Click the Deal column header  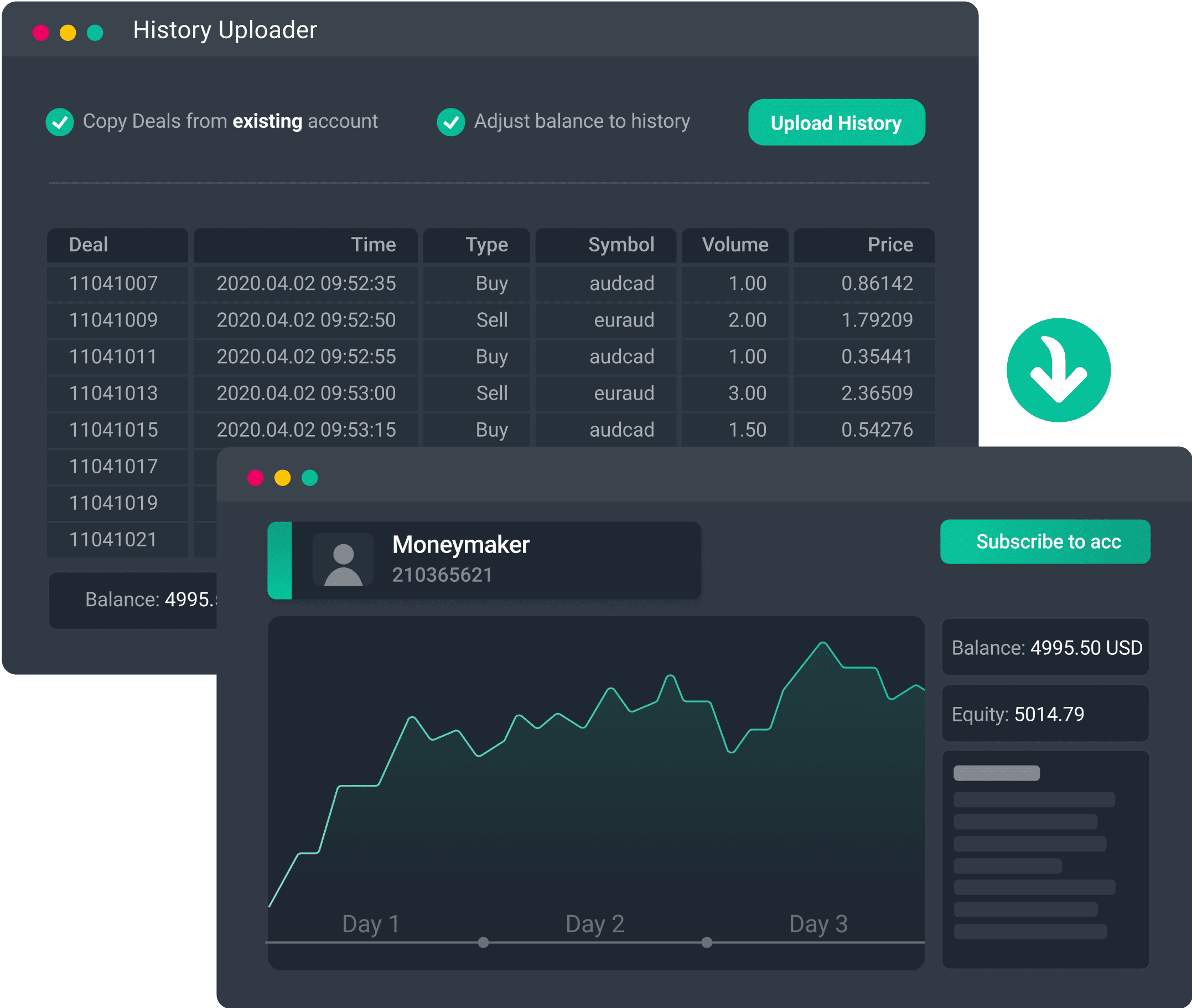click(117, 245)
